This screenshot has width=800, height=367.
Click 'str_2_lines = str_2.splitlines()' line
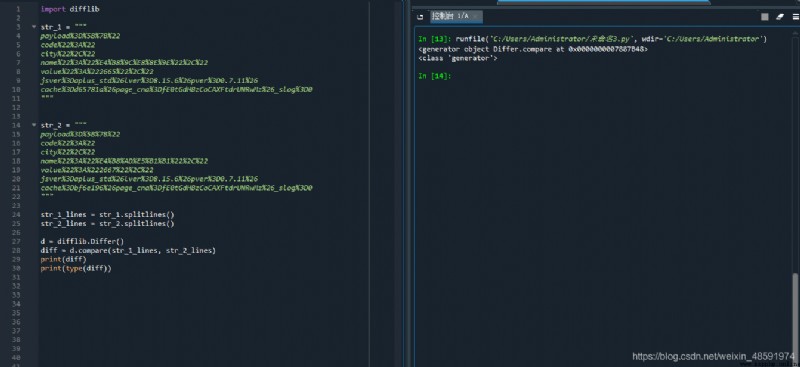click(108, 224)
